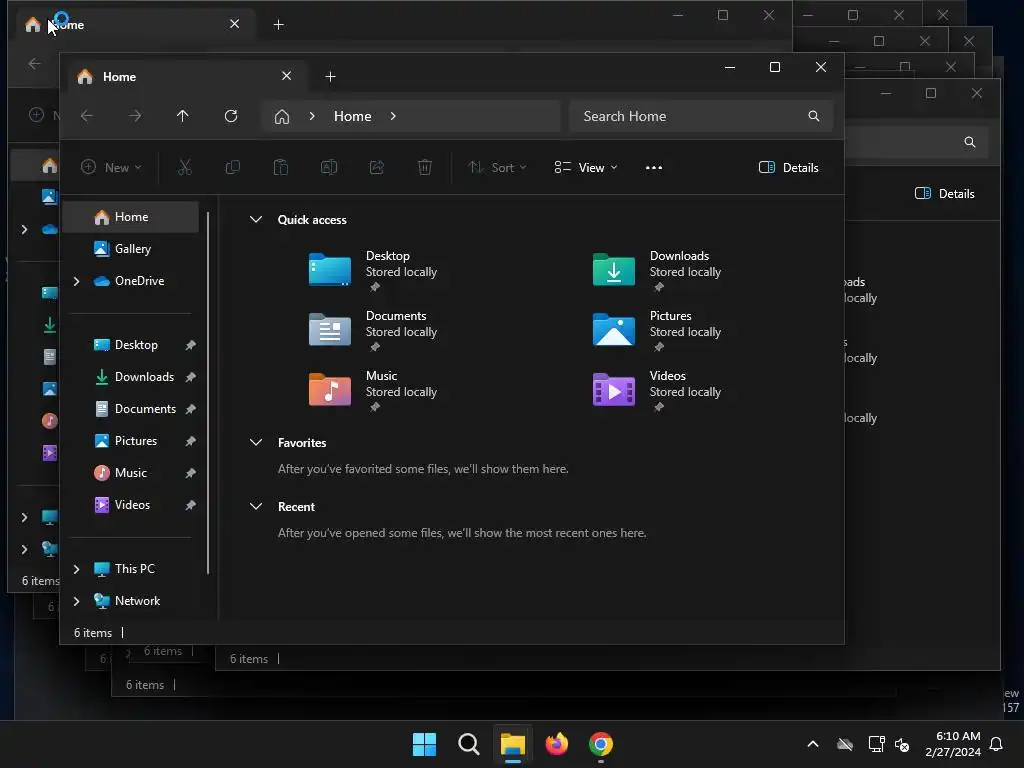This screenshot has height=768, width=1024.
Task: Add a new tab in the rearmost window
Action: coord(279,25)
